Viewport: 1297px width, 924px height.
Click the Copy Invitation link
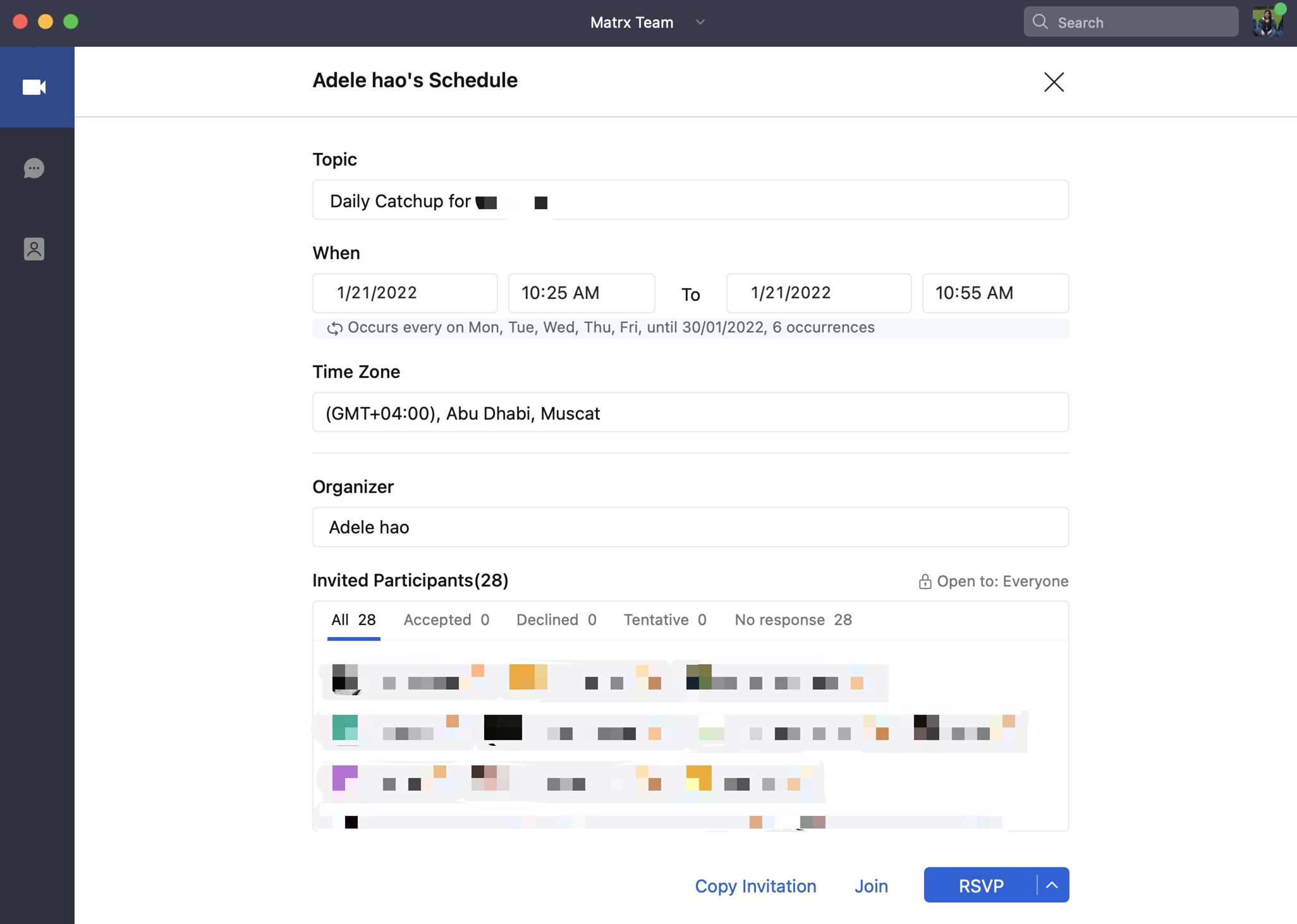pos(755,886)
